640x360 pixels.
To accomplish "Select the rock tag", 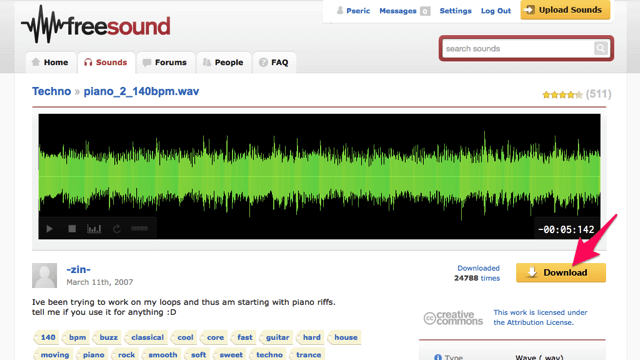I will tap(124, 354).
